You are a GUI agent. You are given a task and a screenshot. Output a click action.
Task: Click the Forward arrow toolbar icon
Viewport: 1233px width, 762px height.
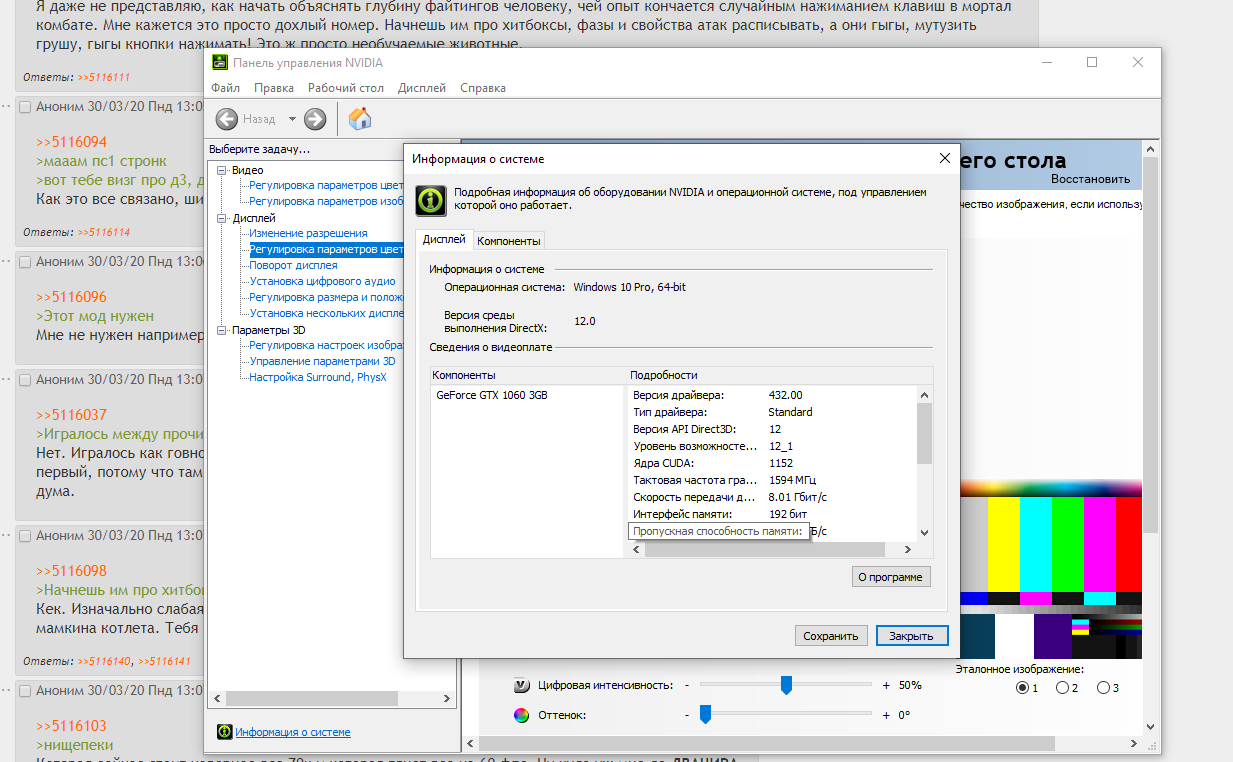[315, 119]
